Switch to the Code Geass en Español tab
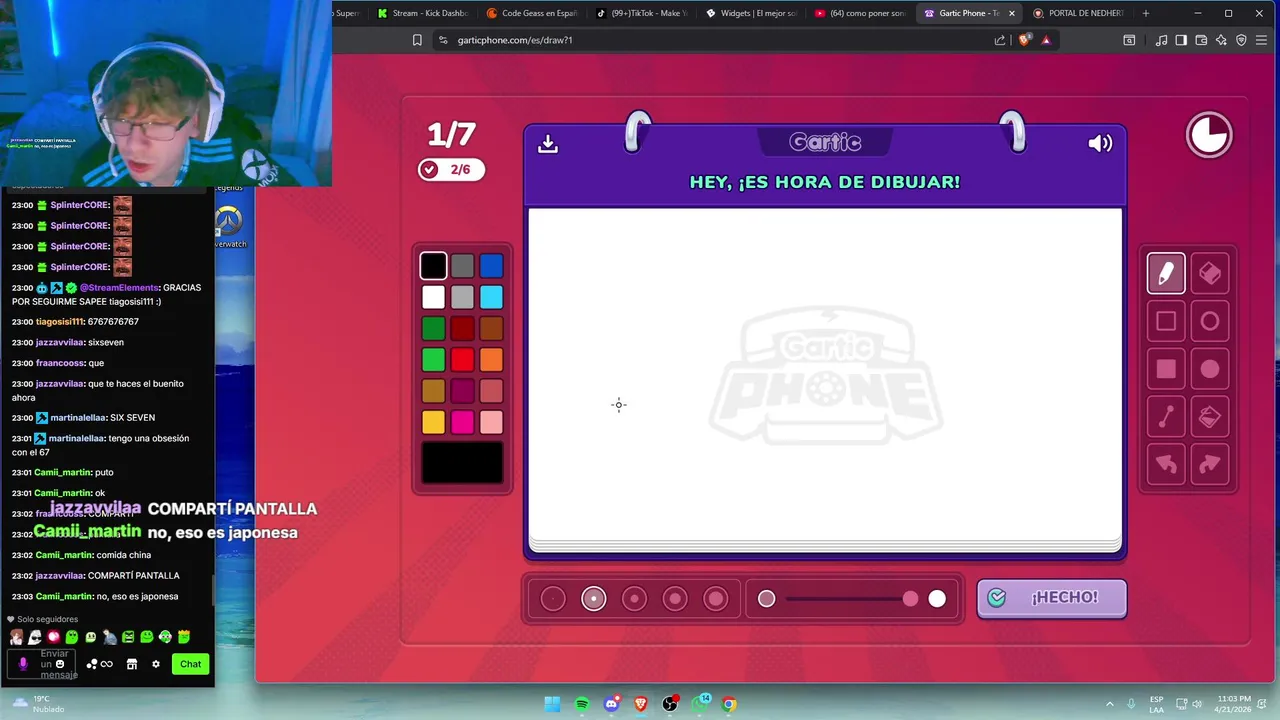Screen dimensions: 1280x720 531,13
